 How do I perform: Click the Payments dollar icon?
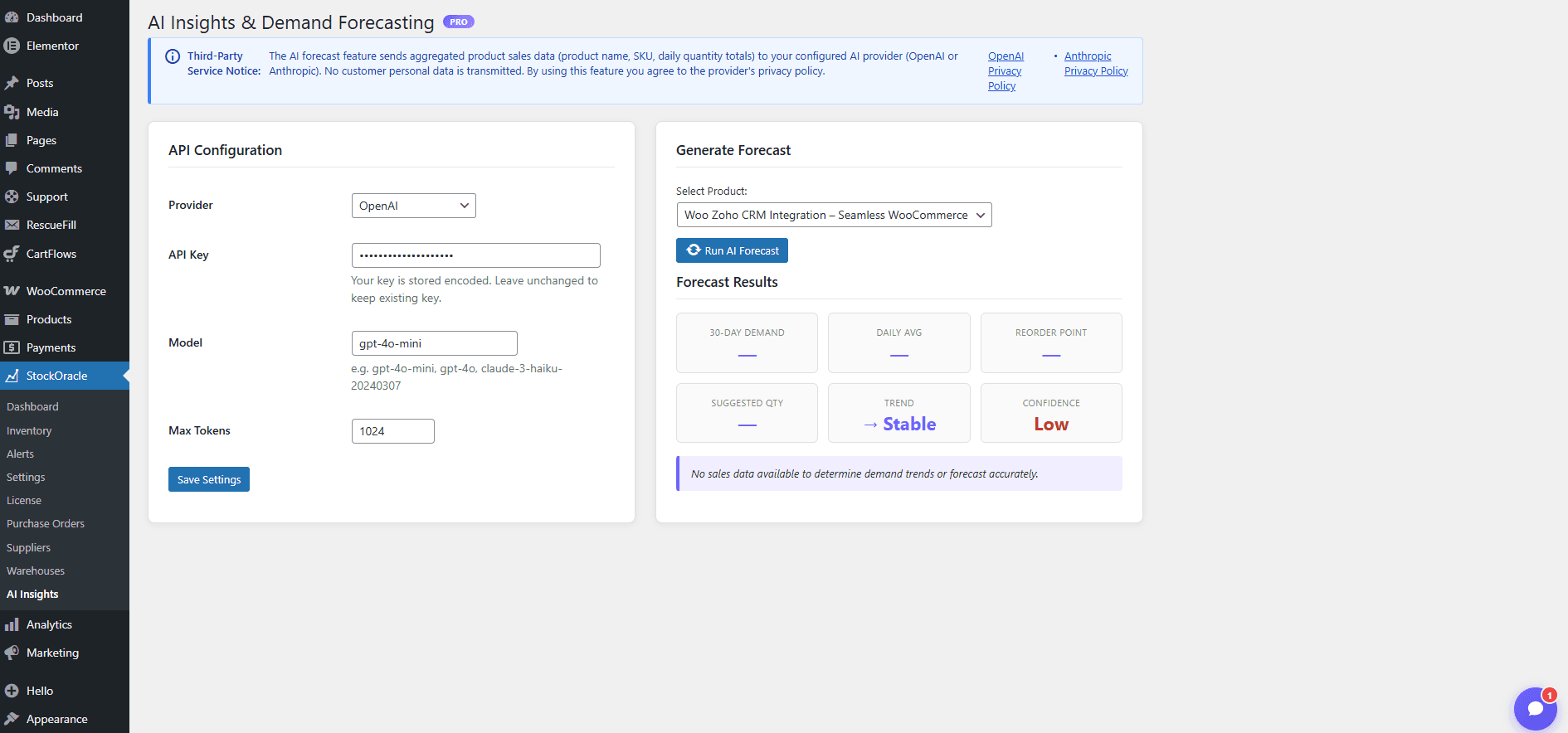pos(12,347)
